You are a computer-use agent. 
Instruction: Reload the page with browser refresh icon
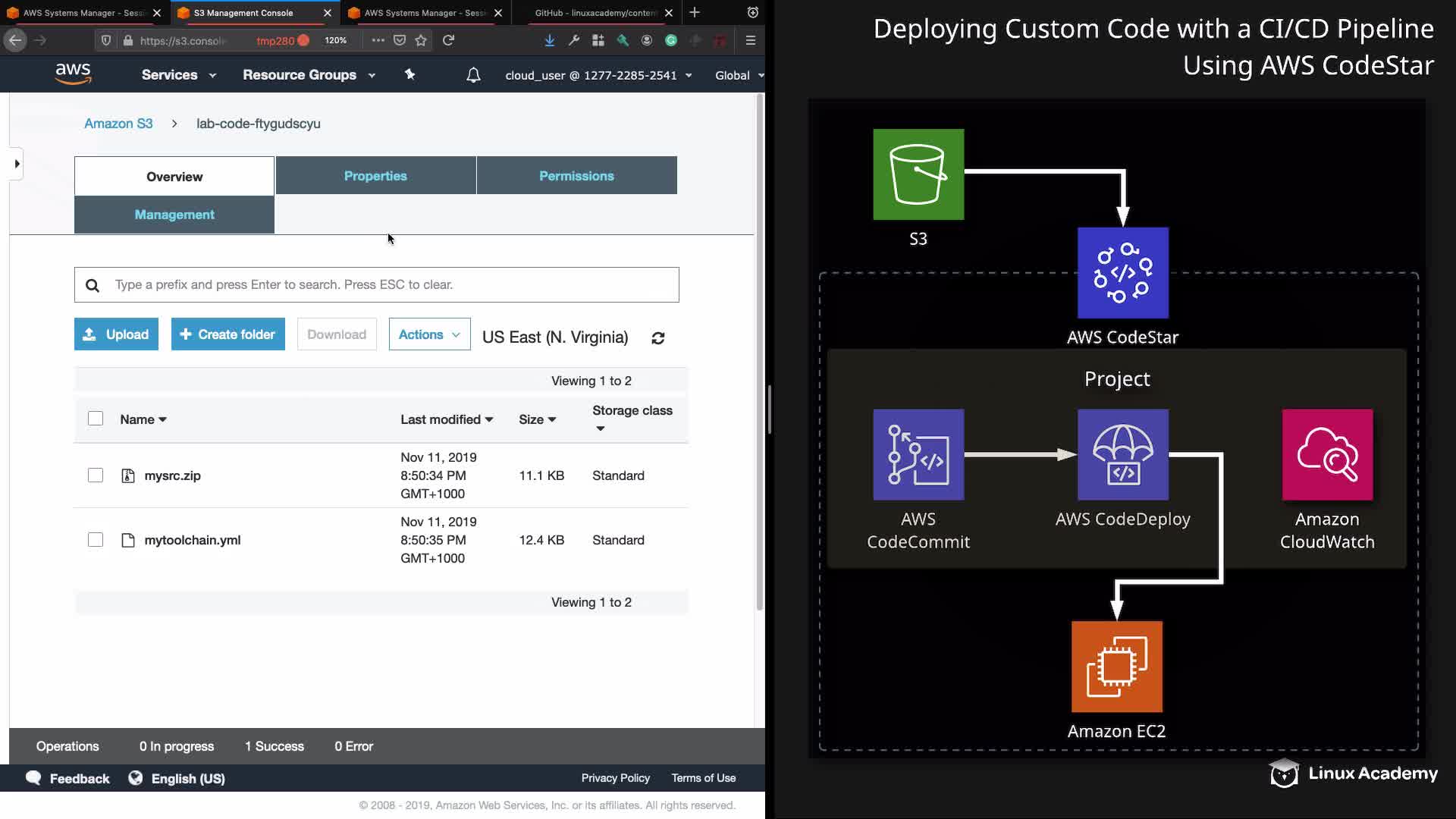448,40
